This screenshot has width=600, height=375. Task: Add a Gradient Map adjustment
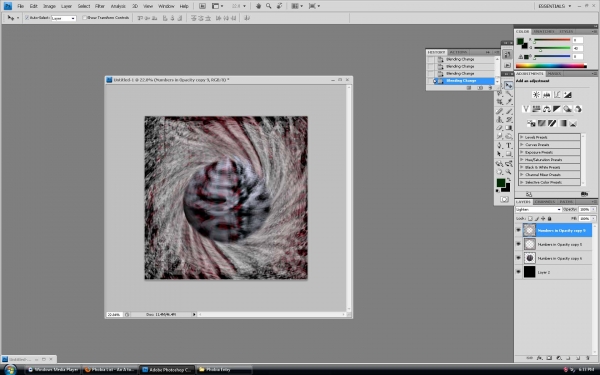(562, 123)
